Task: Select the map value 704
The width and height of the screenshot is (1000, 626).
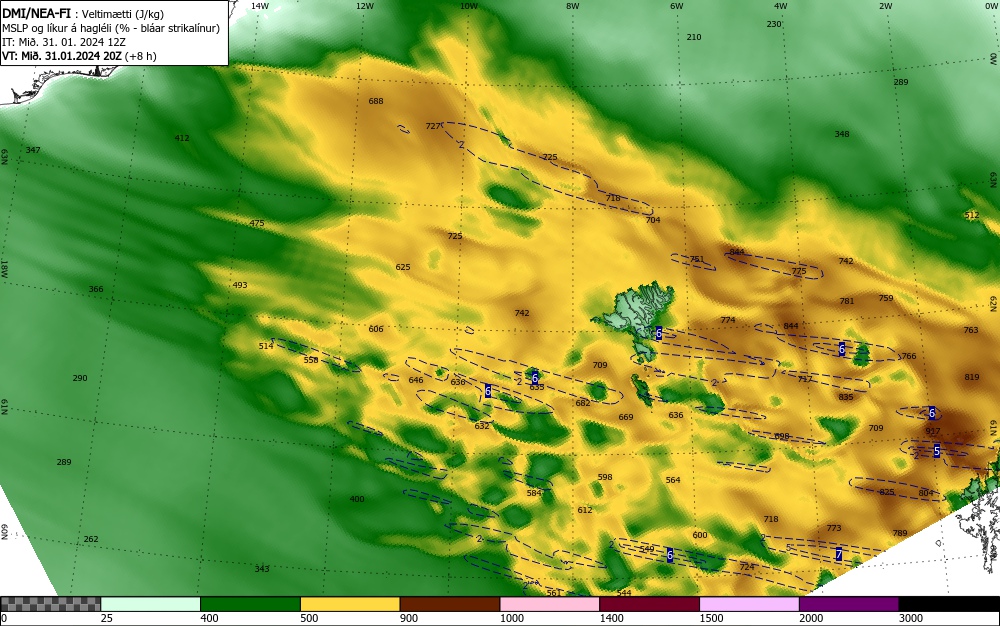Action: click(x=653, y=220)
